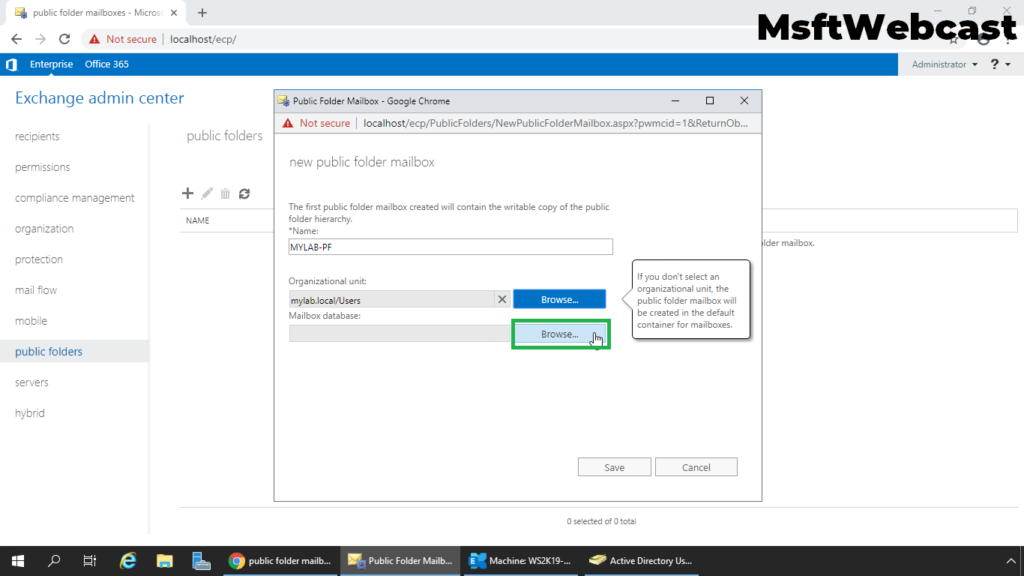Click public folders sub-tab heading

(x=225, y=136)
